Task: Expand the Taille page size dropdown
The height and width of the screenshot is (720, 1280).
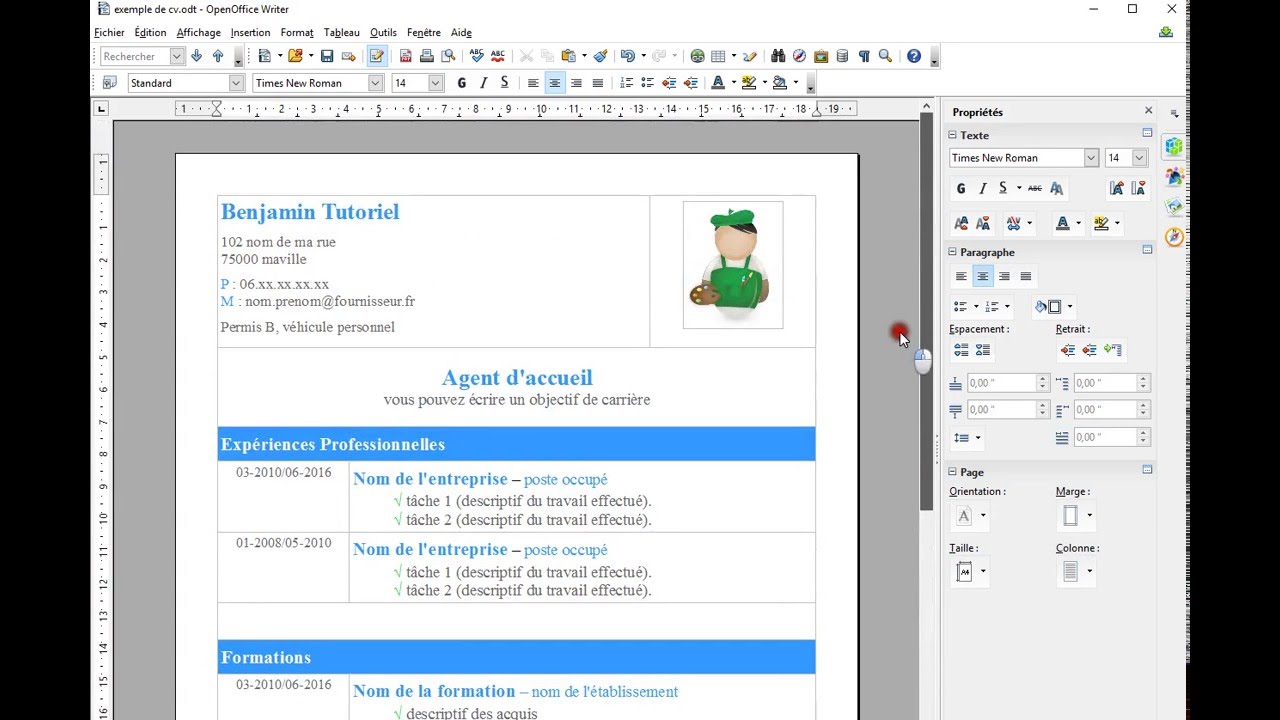Action: (983, 572)
